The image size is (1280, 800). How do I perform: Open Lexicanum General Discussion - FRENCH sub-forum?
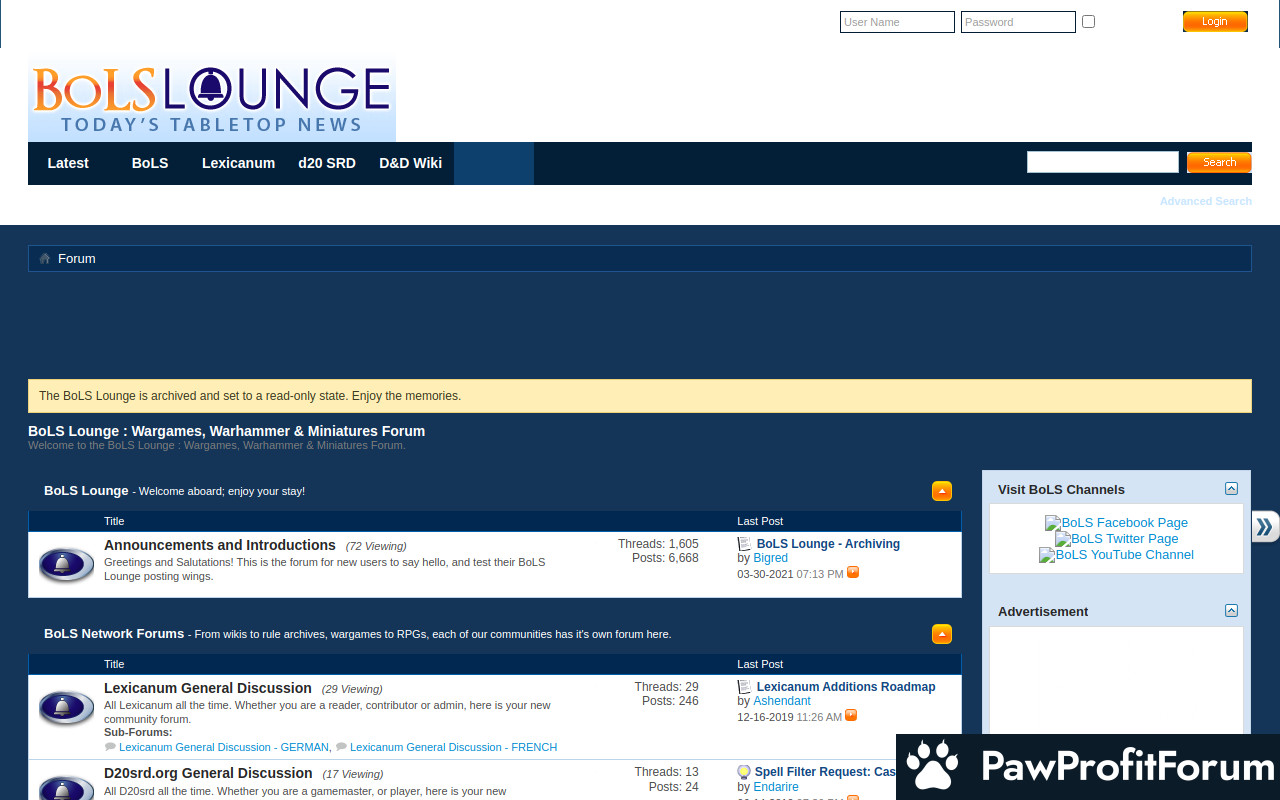pos(454,747)
